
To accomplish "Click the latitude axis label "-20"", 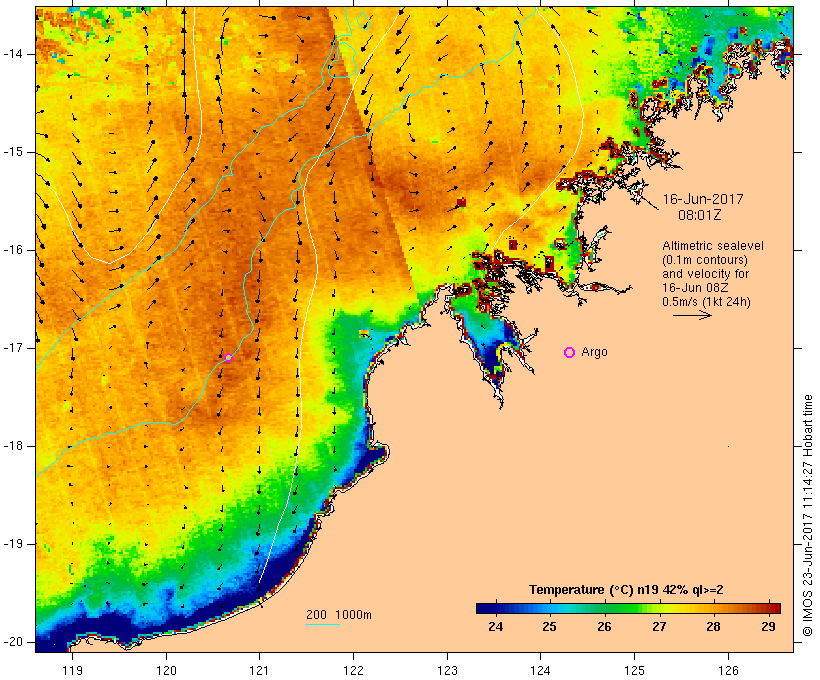I will coord(13,642).
